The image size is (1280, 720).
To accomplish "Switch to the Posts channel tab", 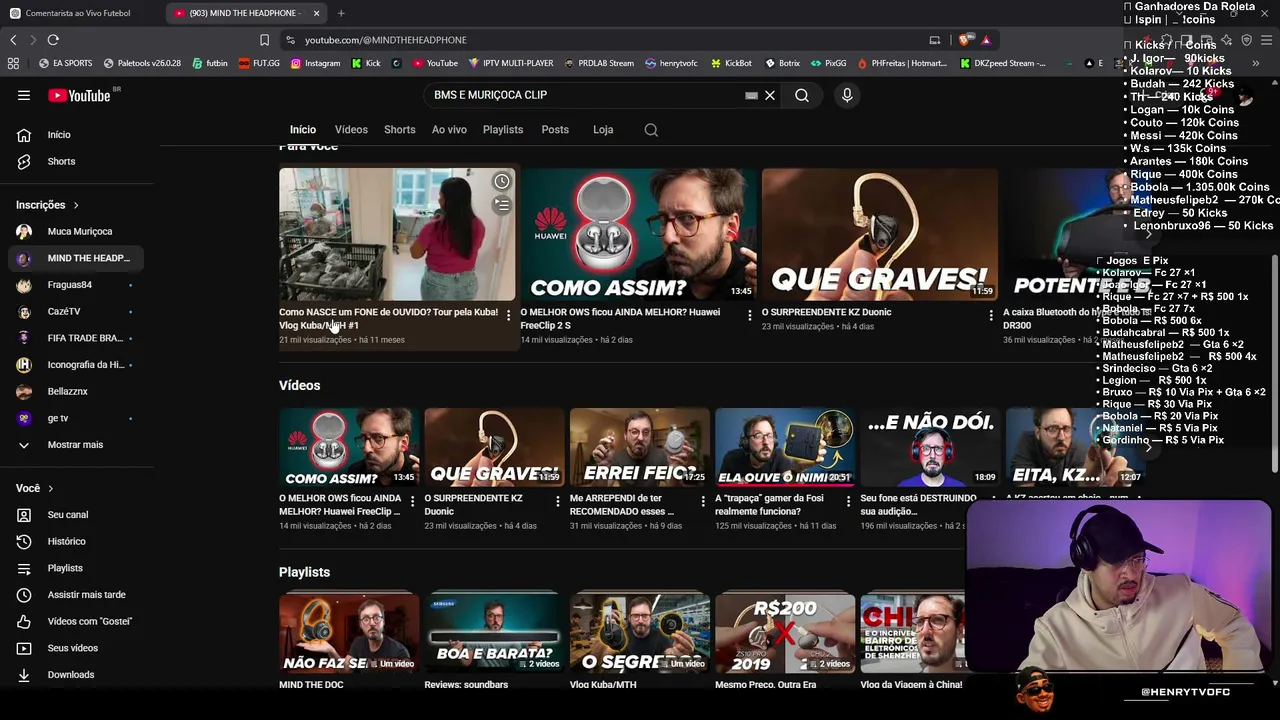I will coord(555,130).
